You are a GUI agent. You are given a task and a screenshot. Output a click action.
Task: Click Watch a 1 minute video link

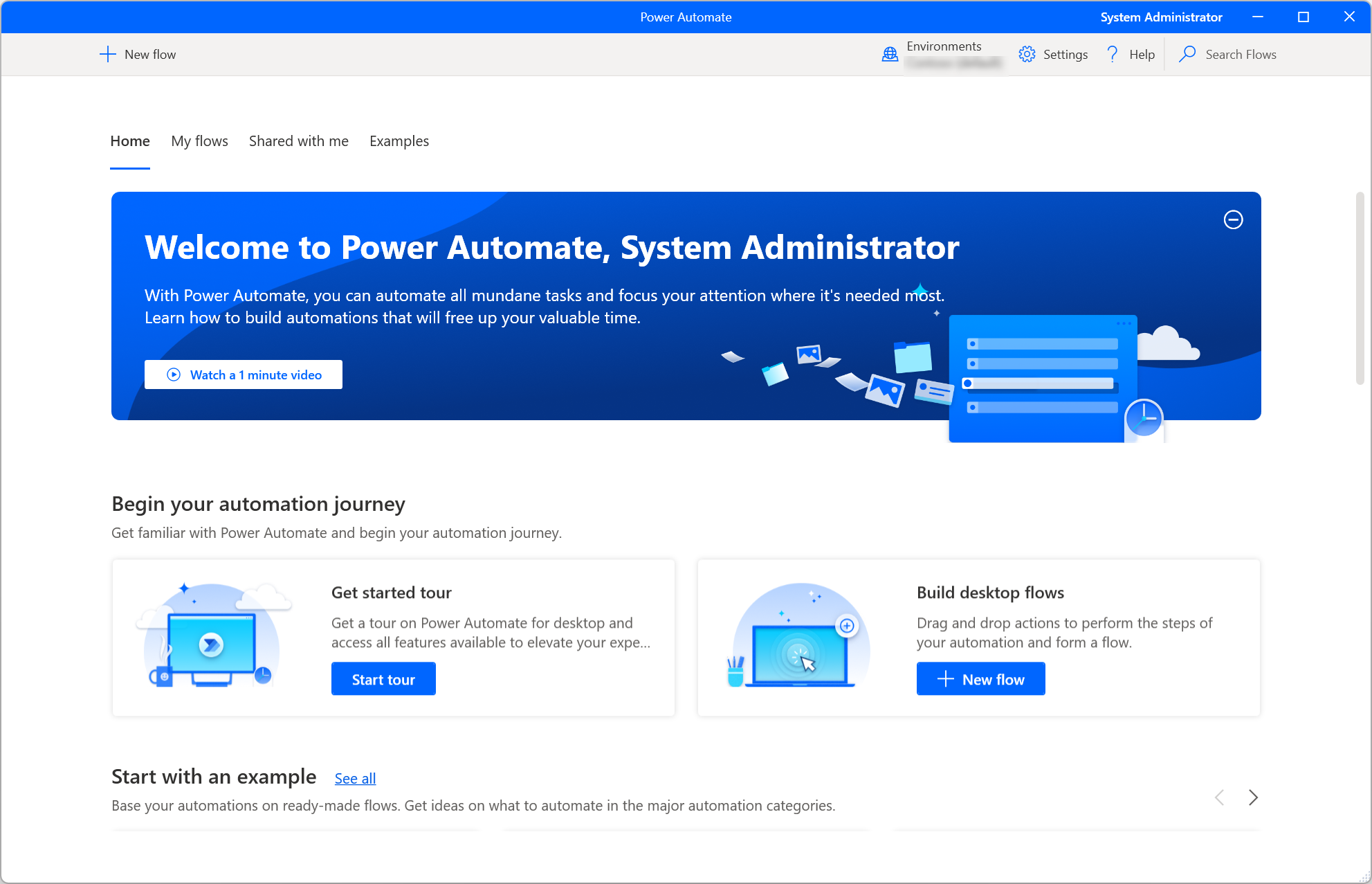244,374
